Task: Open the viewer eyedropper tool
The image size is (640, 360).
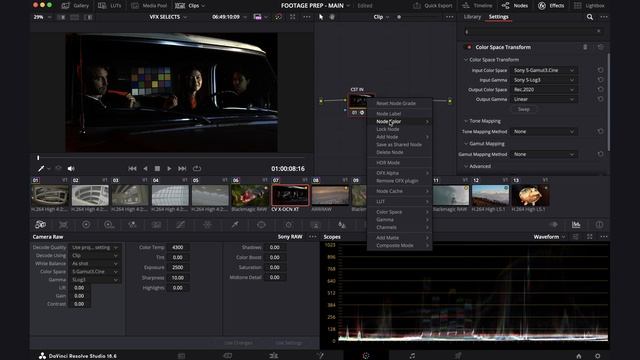Action: [41, 169]
